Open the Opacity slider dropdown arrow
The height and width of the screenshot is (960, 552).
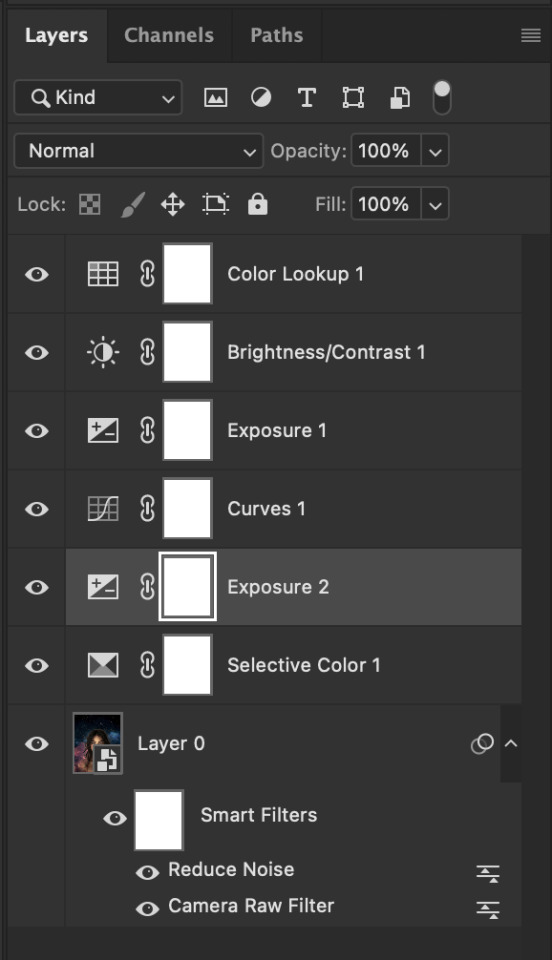435,151
